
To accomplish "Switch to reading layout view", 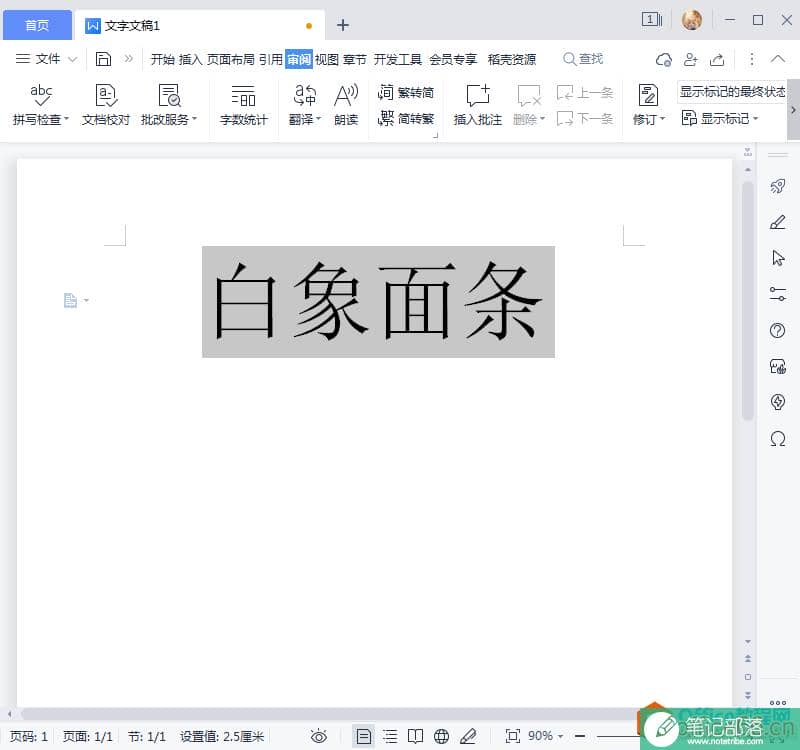I will click(x=416, y=736).
